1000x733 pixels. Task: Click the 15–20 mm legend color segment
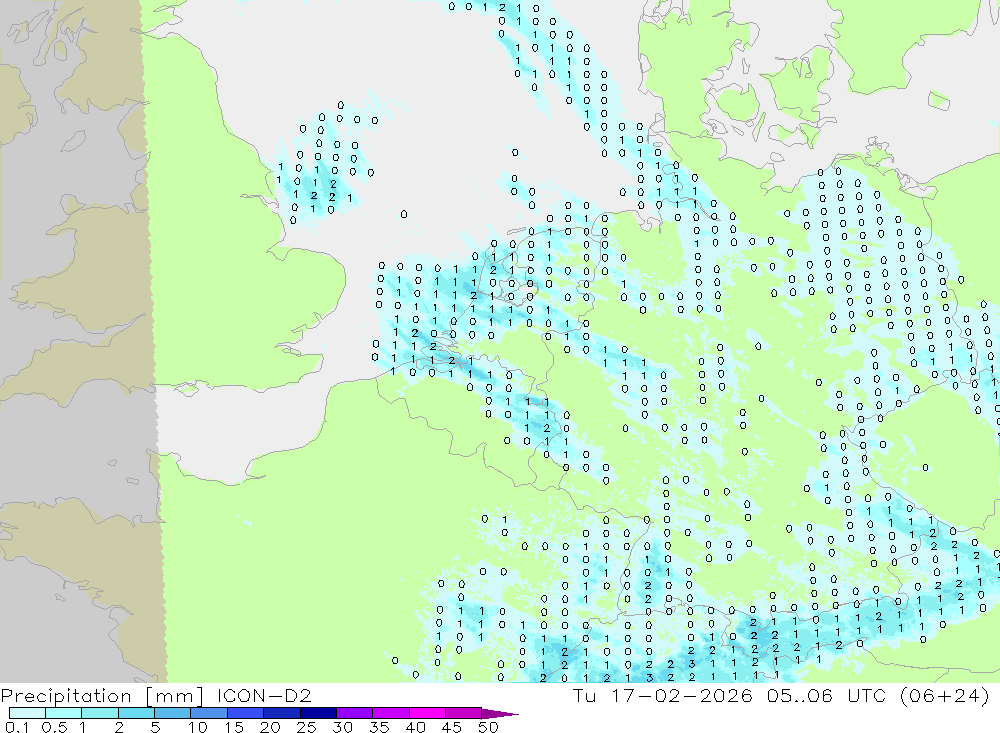tap(245, 713)
